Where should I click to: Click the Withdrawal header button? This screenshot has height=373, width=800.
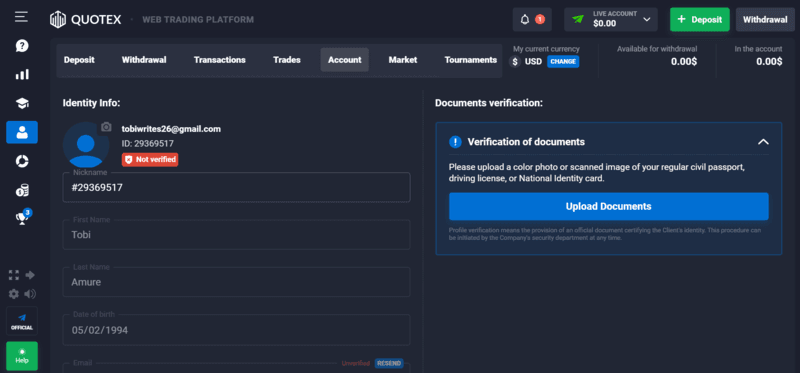765,20
